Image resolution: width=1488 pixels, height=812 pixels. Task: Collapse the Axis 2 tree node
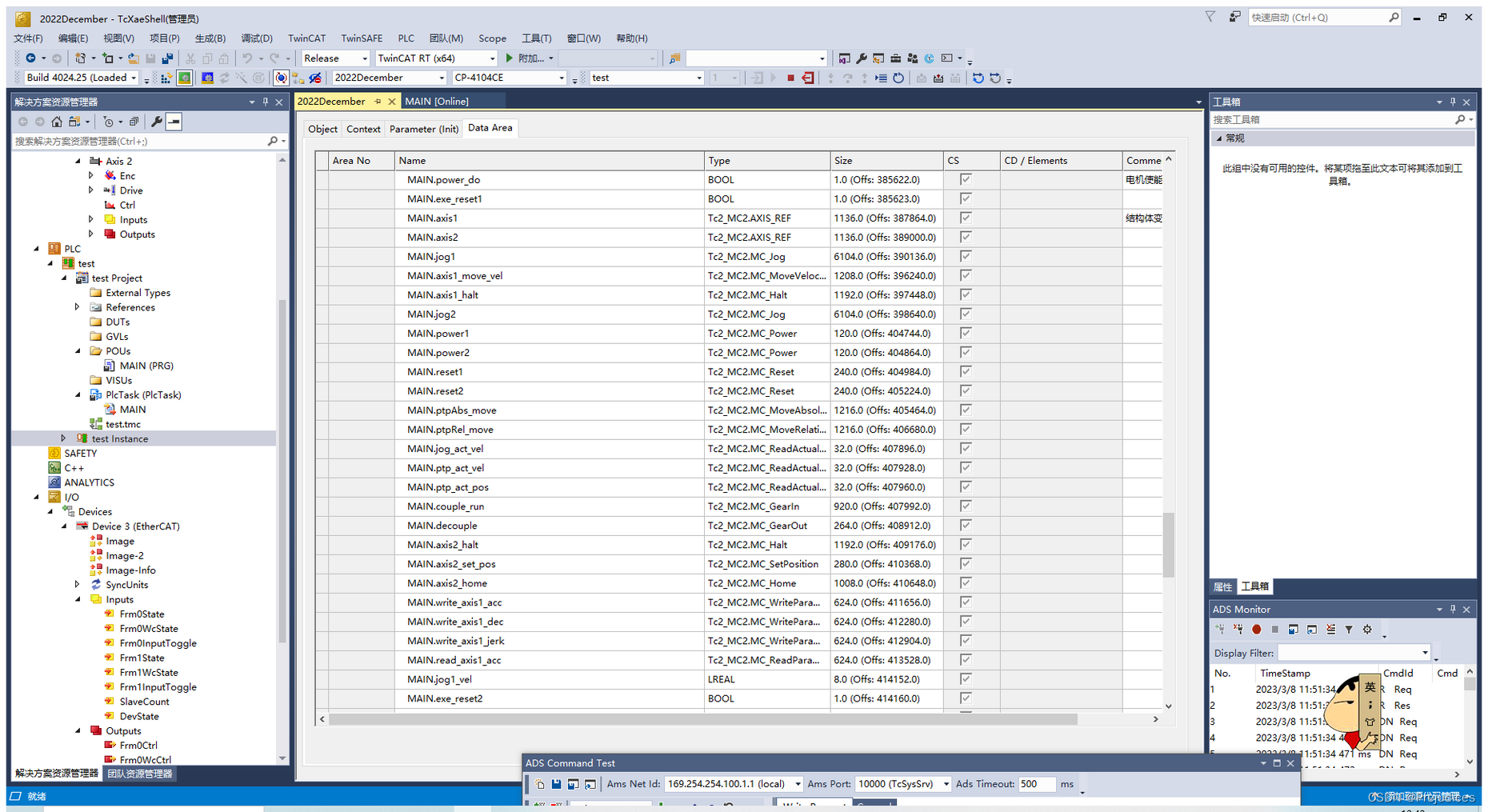point(78,161)
